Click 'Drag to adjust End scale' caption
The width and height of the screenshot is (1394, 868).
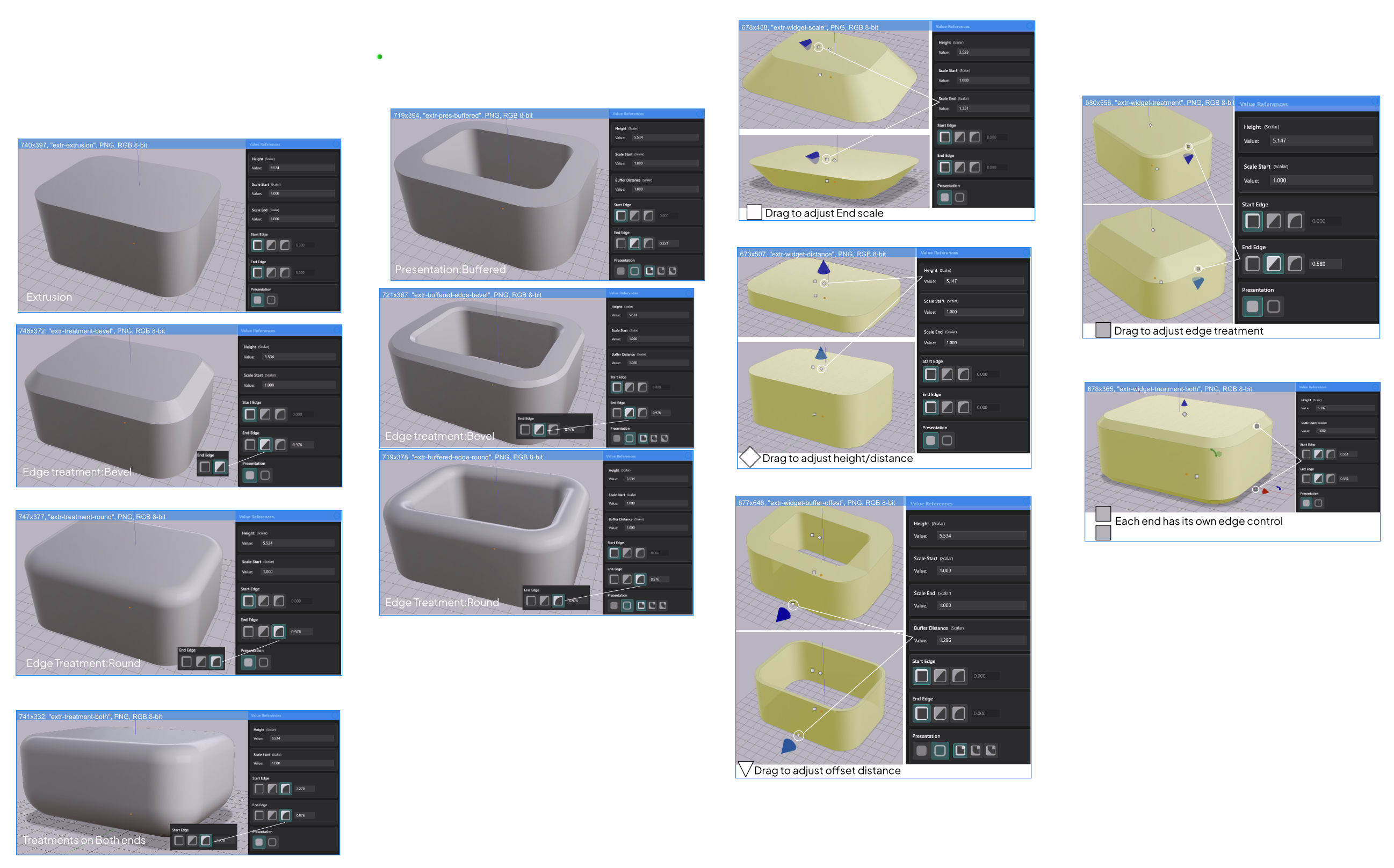pos(825,214)
